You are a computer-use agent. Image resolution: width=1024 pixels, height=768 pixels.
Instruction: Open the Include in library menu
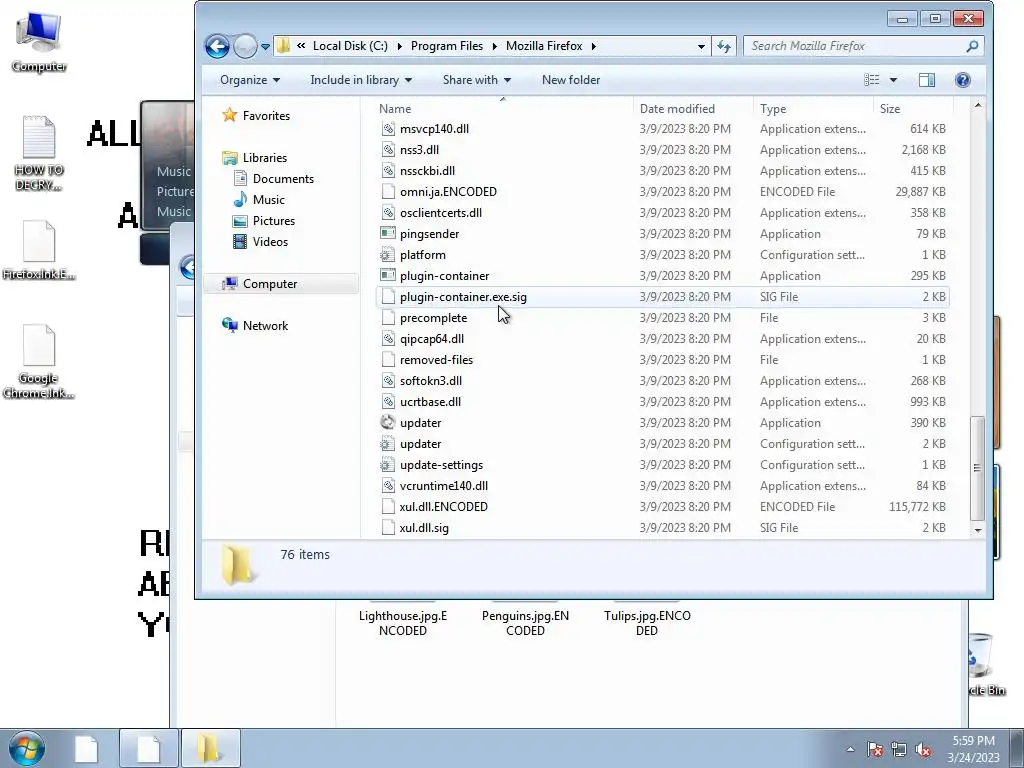pyautogui.click(x=361, y=80)
